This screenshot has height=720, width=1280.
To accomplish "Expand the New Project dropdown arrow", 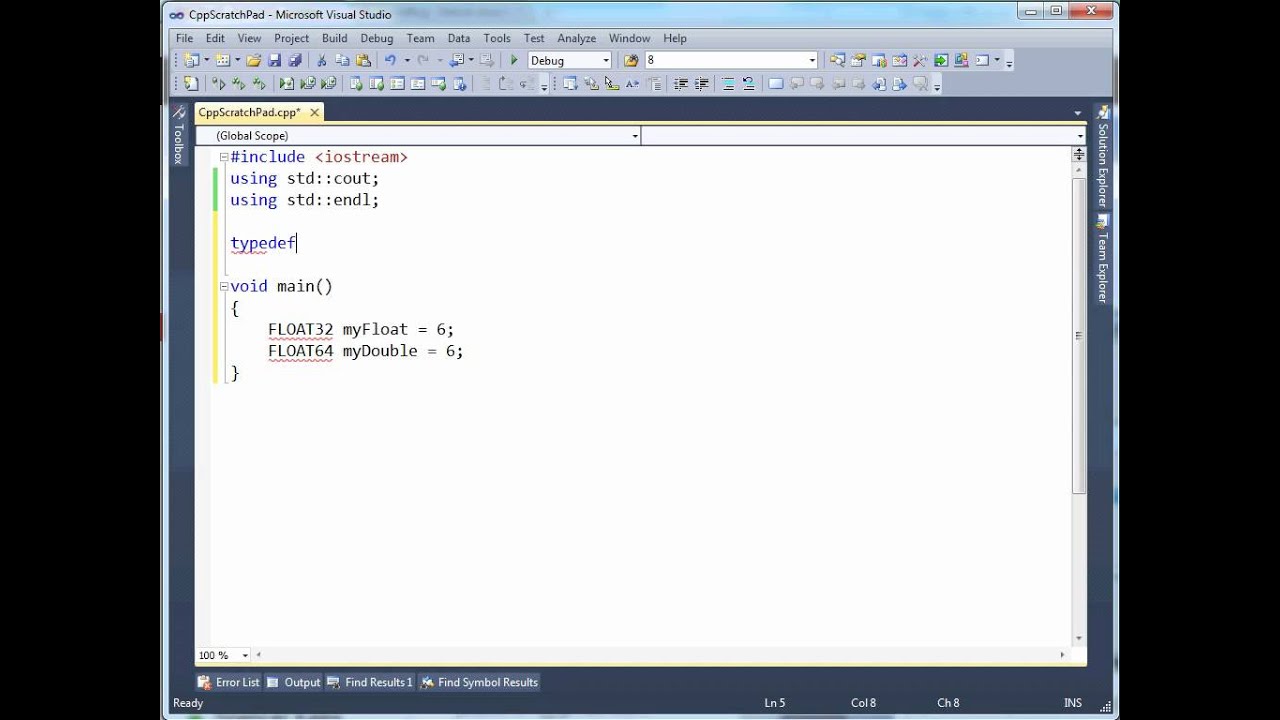I will tap(206, 61).
